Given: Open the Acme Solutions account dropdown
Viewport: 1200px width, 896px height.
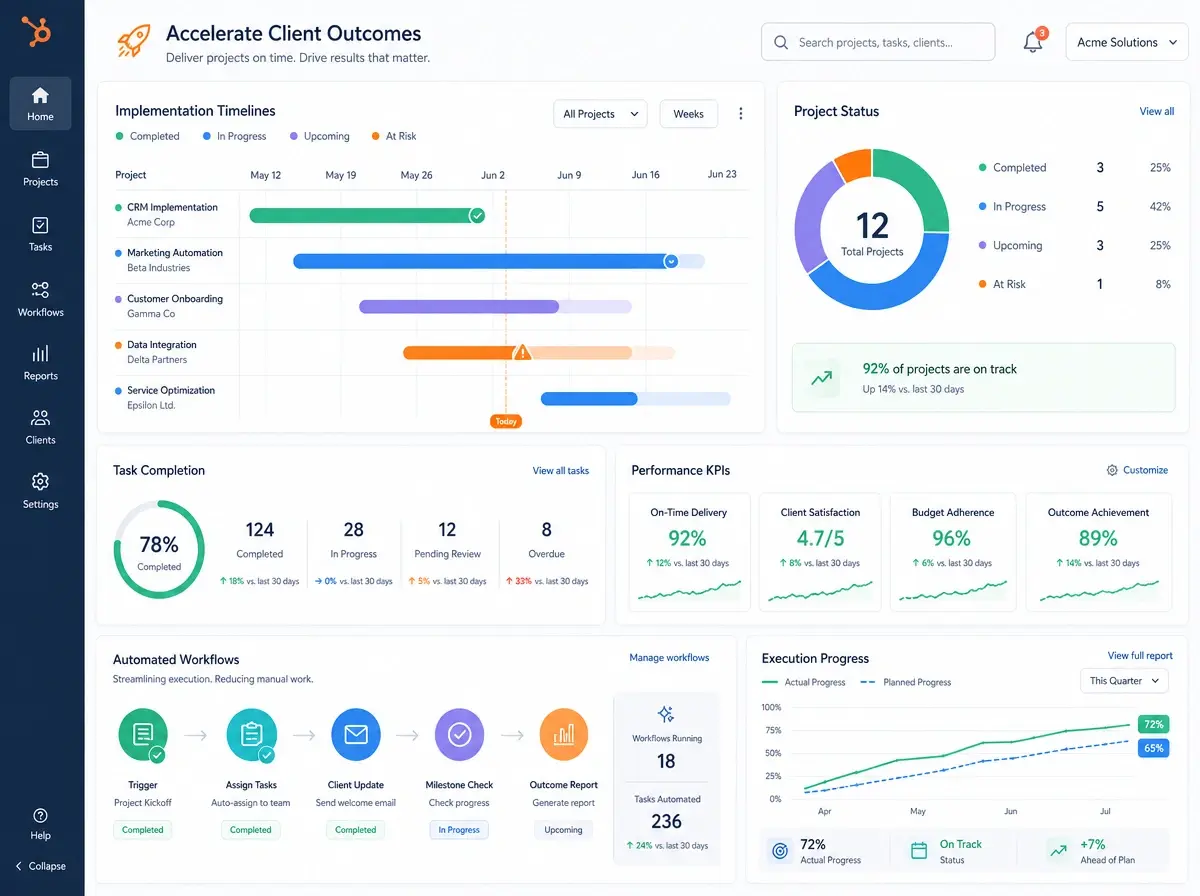Looking at the screenshot, I should pos(1127,42).
